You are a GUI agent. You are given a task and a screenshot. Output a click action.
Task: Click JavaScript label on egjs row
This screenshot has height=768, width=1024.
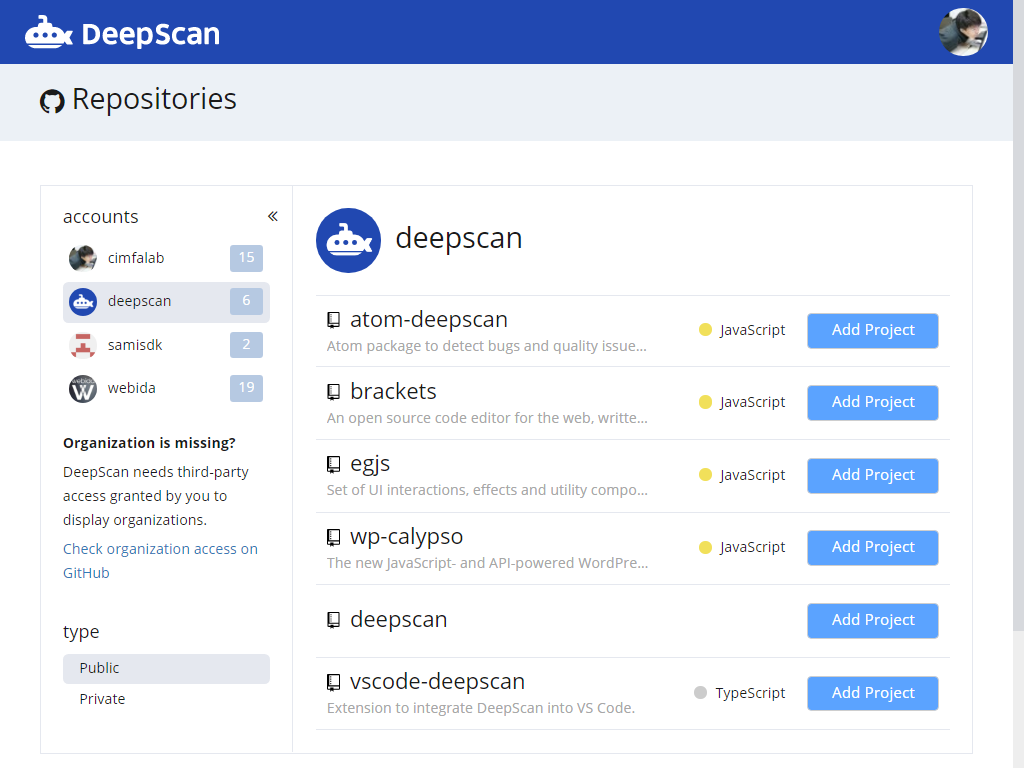[x=752, y=475]
